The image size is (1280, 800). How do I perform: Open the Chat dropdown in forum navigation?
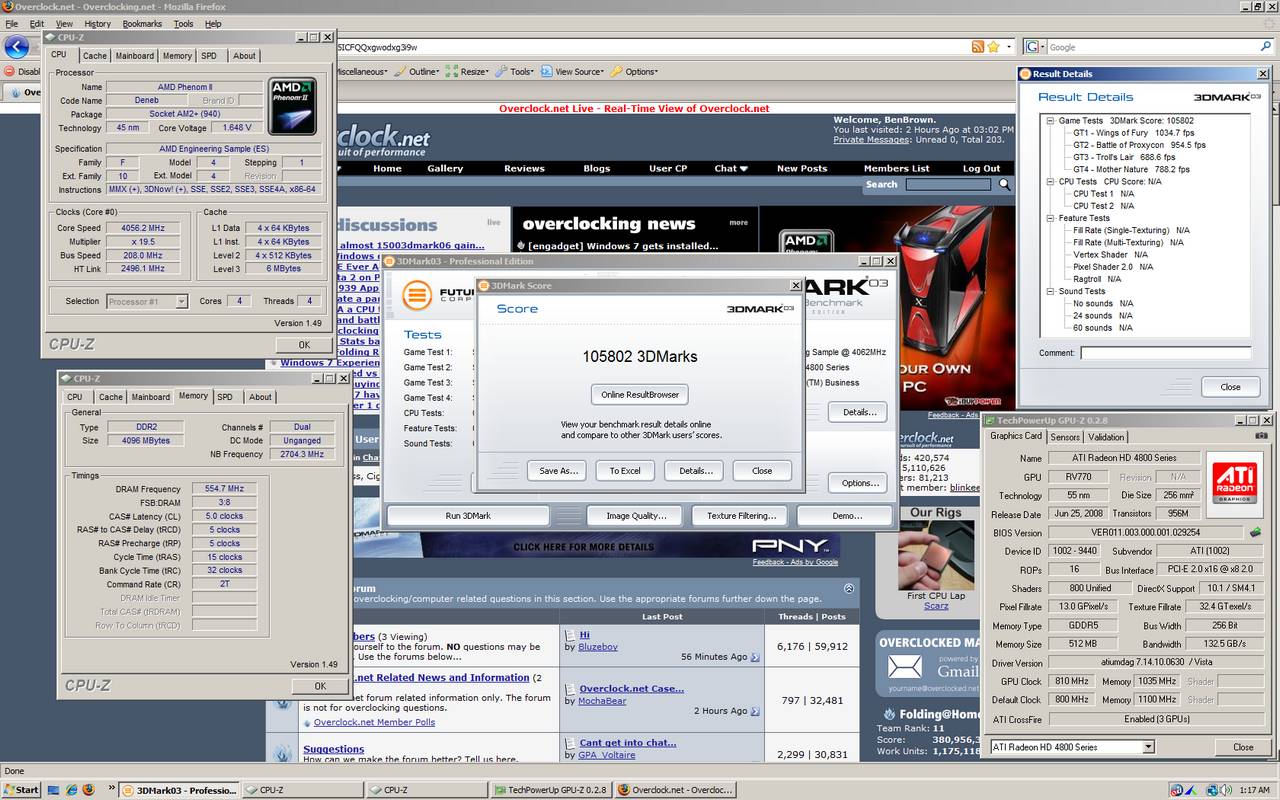pos(731,168)
